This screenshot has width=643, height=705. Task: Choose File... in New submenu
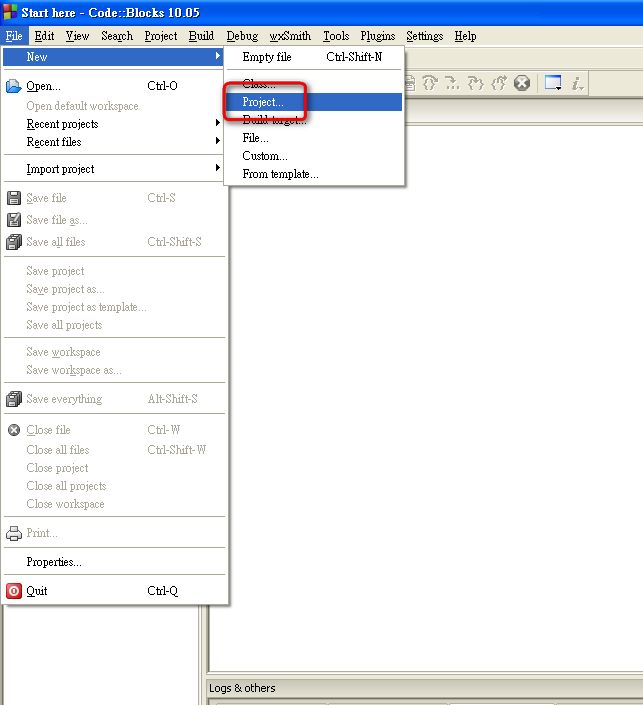(314, 138)
